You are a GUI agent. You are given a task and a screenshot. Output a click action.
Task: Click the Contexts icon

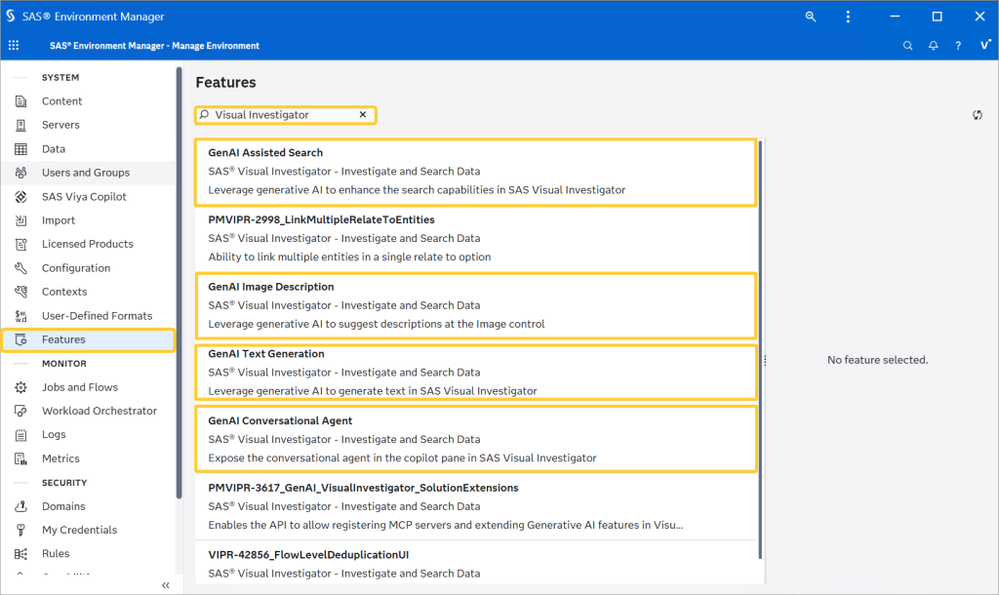click(x=21, y=292)
